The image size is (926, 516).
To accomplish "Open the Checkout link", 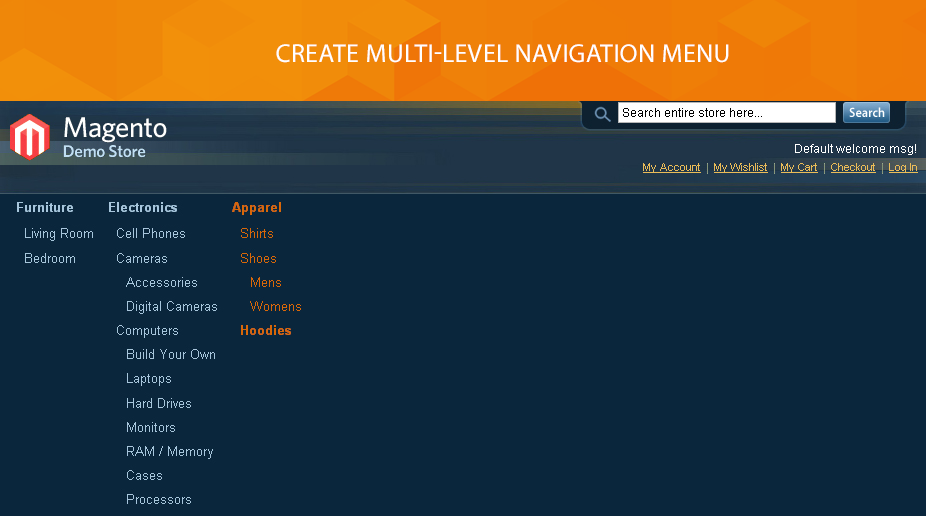I will point(853,167).
